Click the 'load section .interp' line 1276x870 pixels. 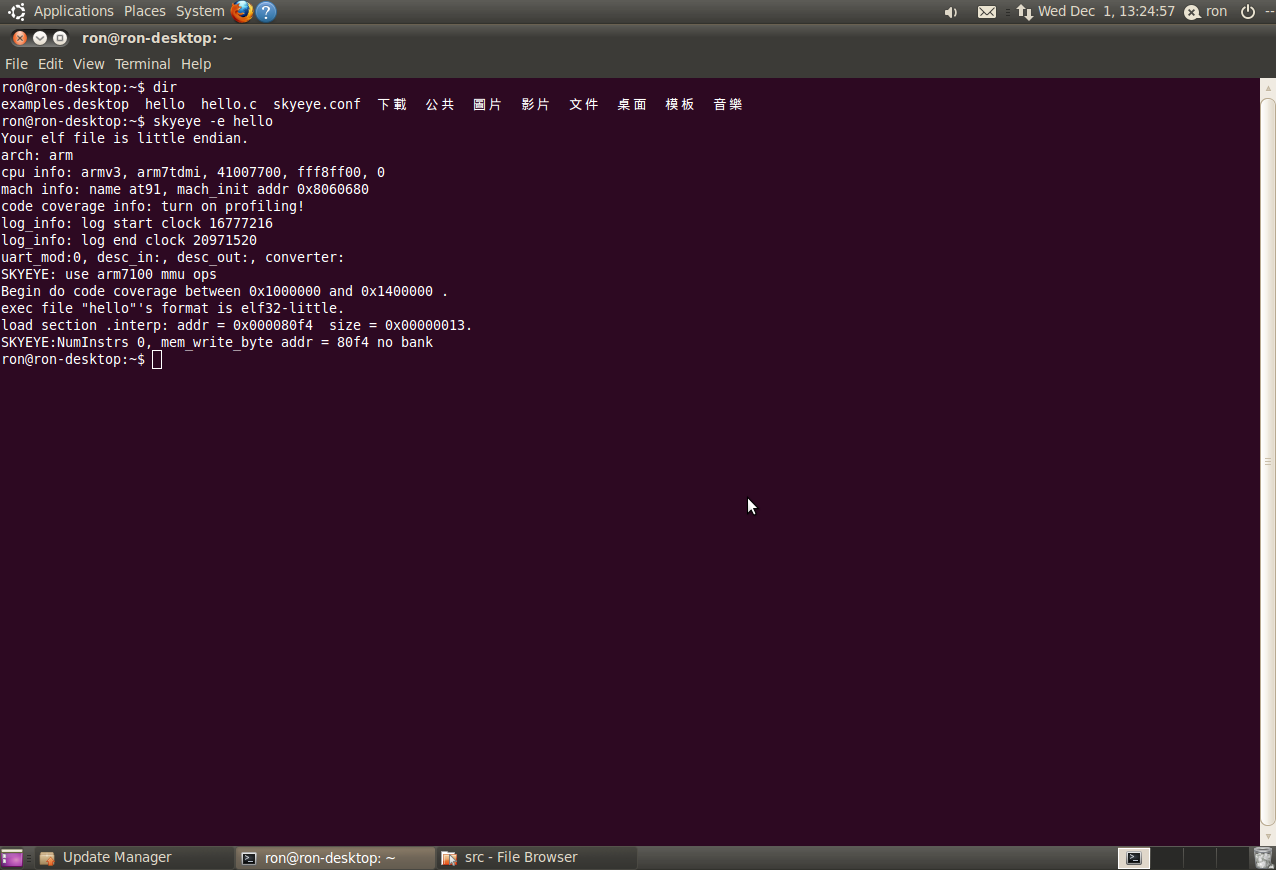[x=237, y=325]
